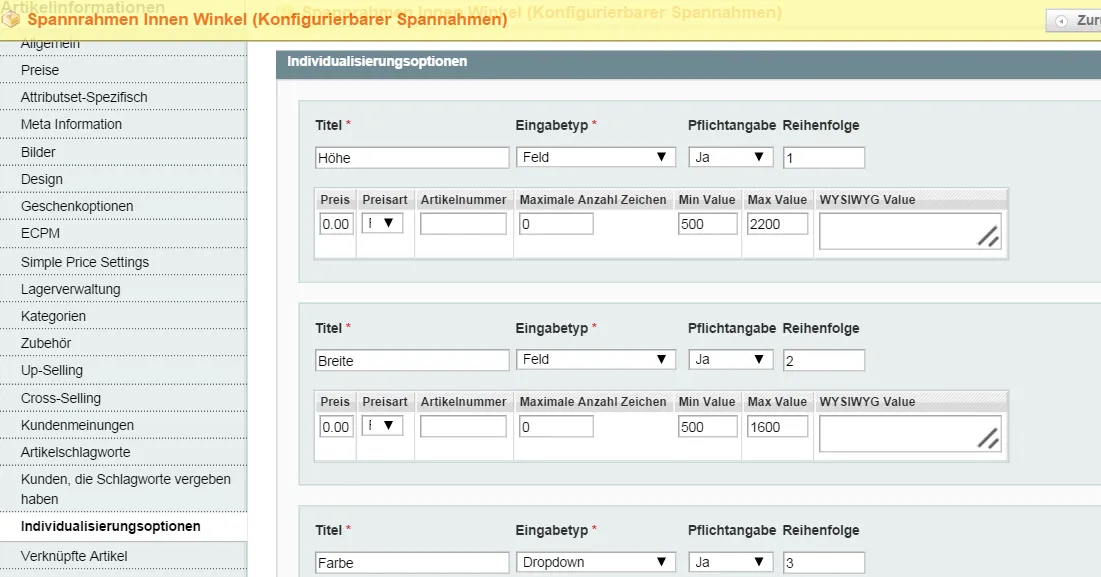
Task: Click Preis field in Höhe option
Action: point(336,224)
